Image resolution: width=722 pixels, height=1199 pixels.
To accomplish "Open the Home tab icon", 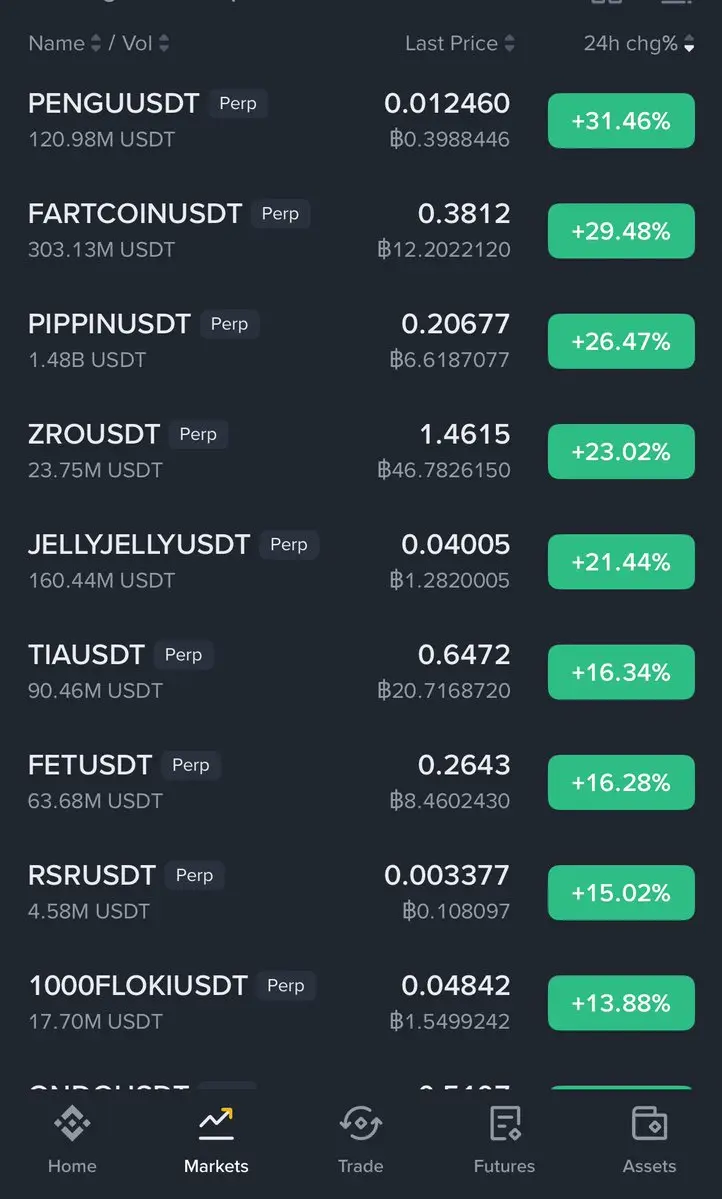I will tap(72, 1124).
